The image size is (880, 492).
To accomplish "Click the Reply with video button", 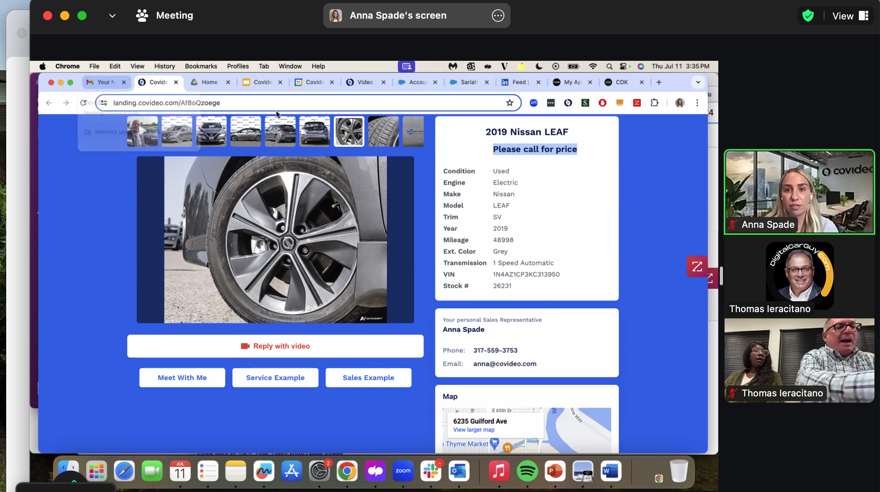I will (275, 346).
